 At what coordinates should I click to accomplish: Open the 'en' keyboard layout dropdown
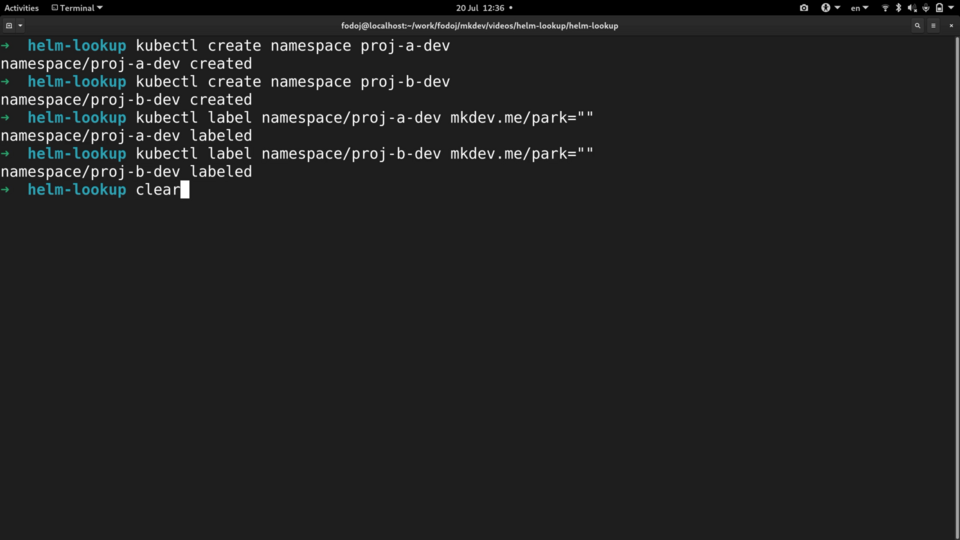tap(859, 8)
